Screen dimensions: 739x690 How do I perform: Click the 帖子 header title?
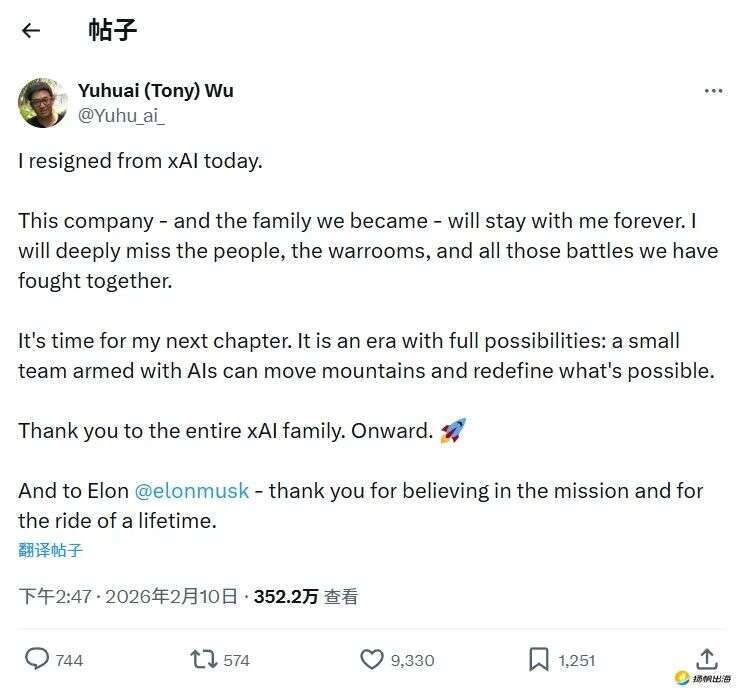point(112,30)
